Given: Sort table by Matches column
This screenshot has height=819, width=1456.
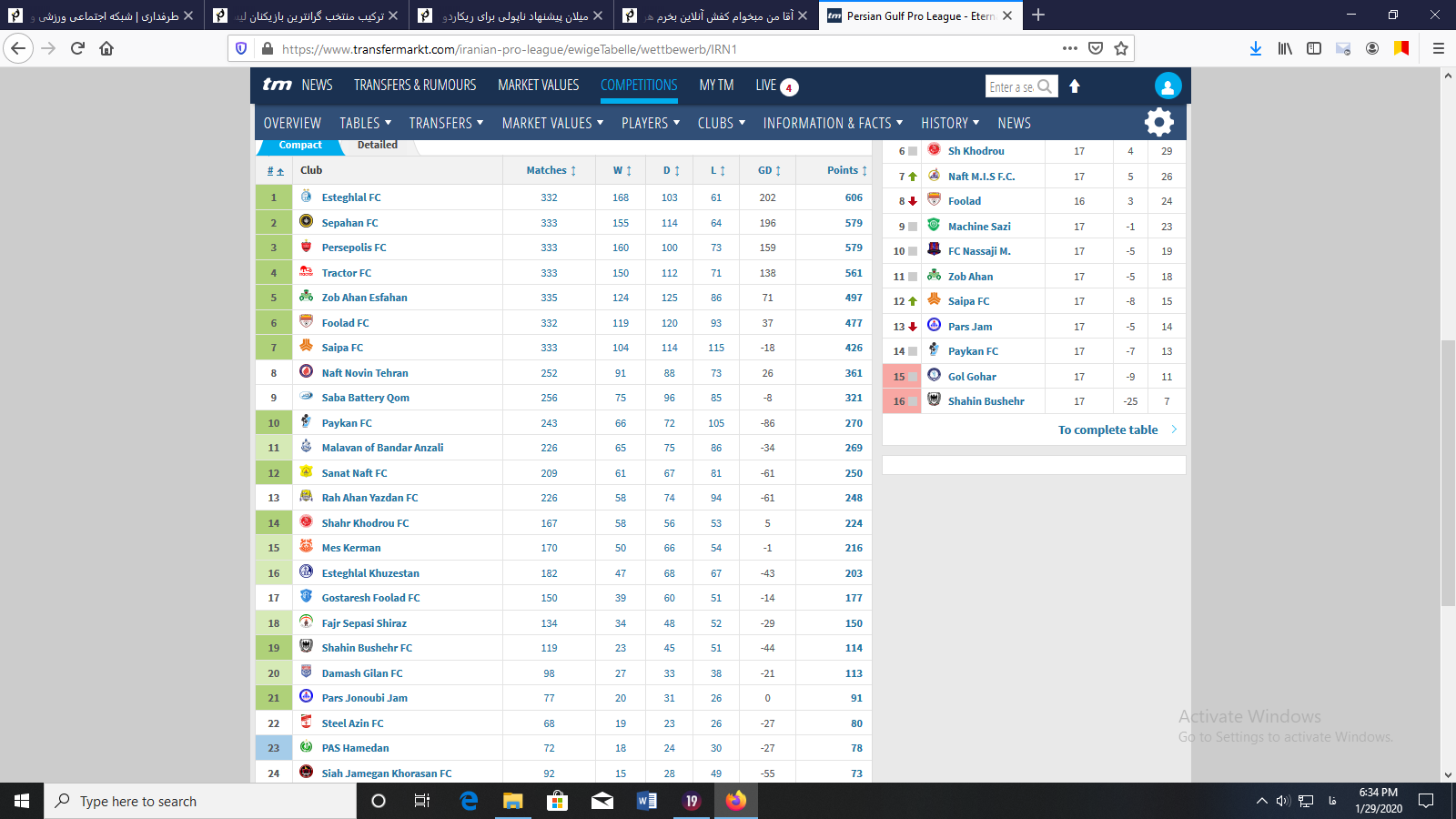Looking at the screenshot, I should point(551,170).
